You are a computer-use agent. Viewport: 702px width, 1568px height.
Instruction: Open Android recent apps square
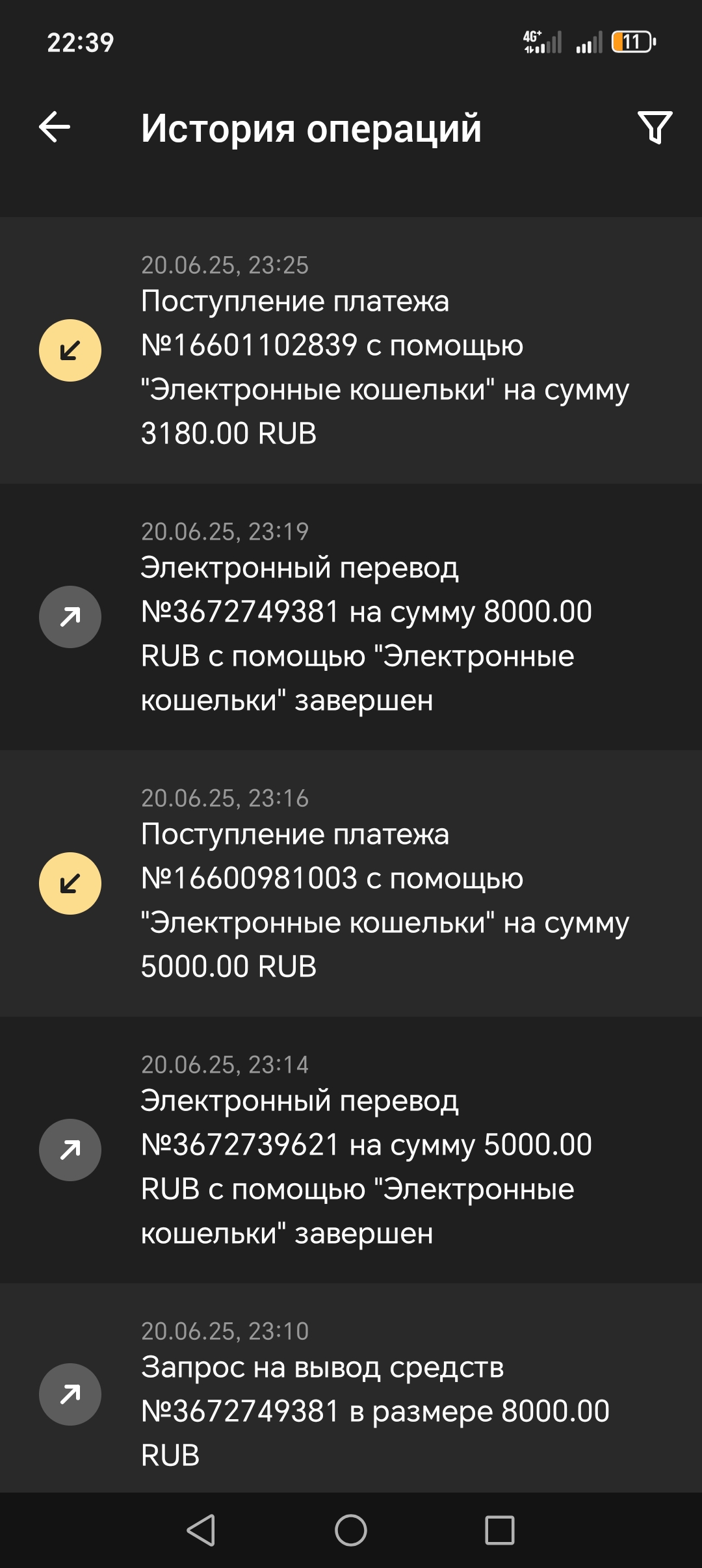click(x=500, y=1530)
